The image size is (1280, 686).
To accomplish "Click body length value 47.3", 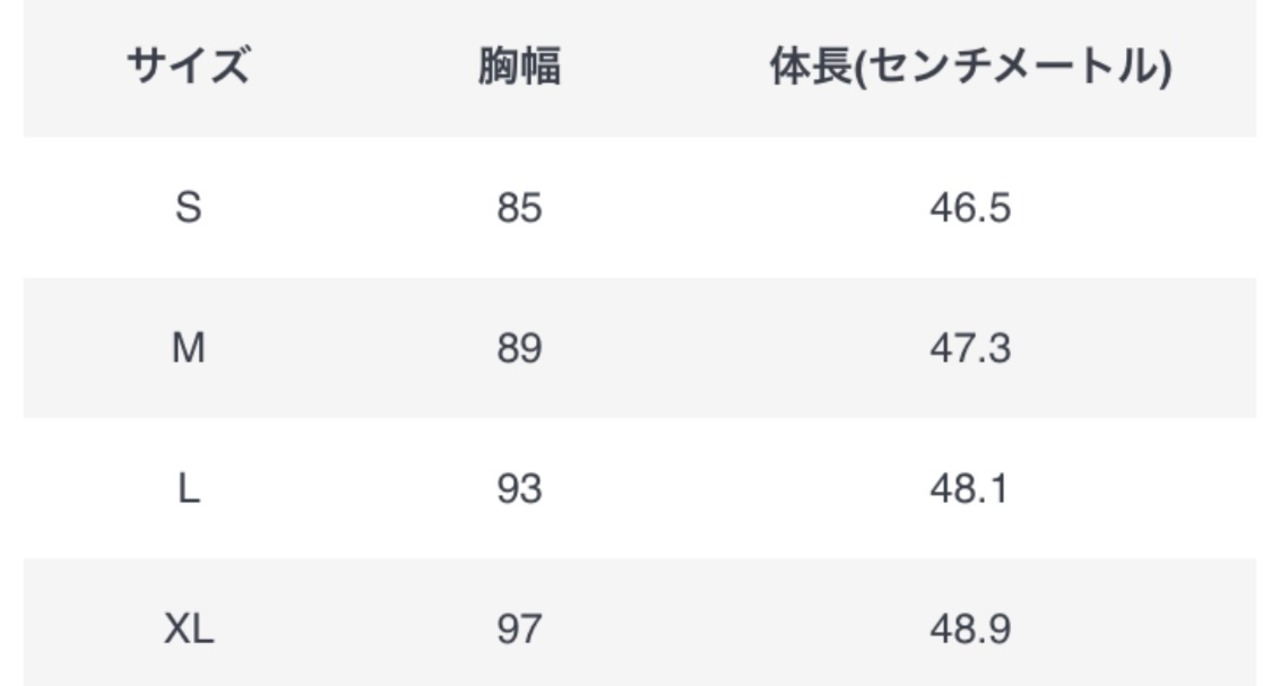I will tap(969, 349).
